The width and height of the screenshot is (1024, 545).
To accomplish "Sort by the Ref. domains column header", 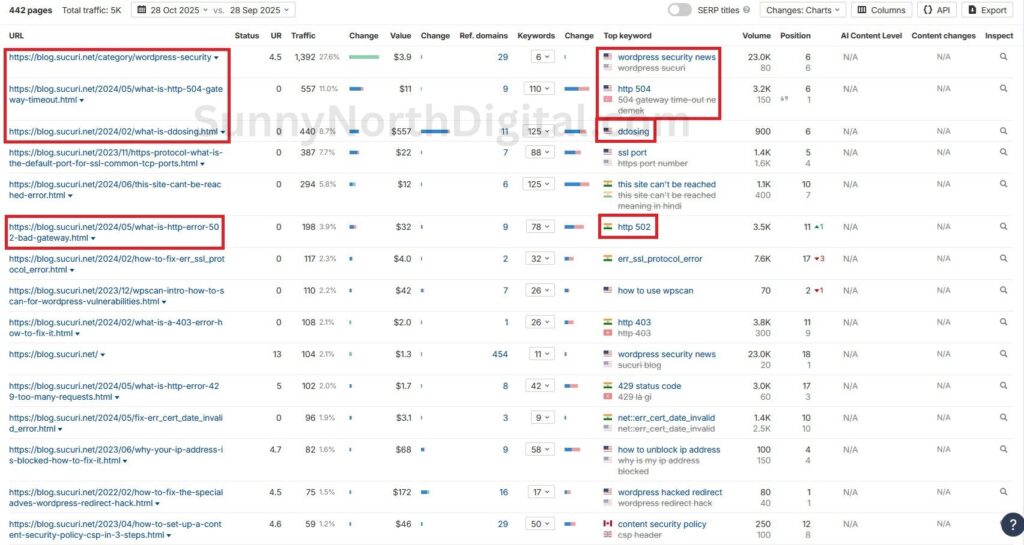I will click(483, 36).
